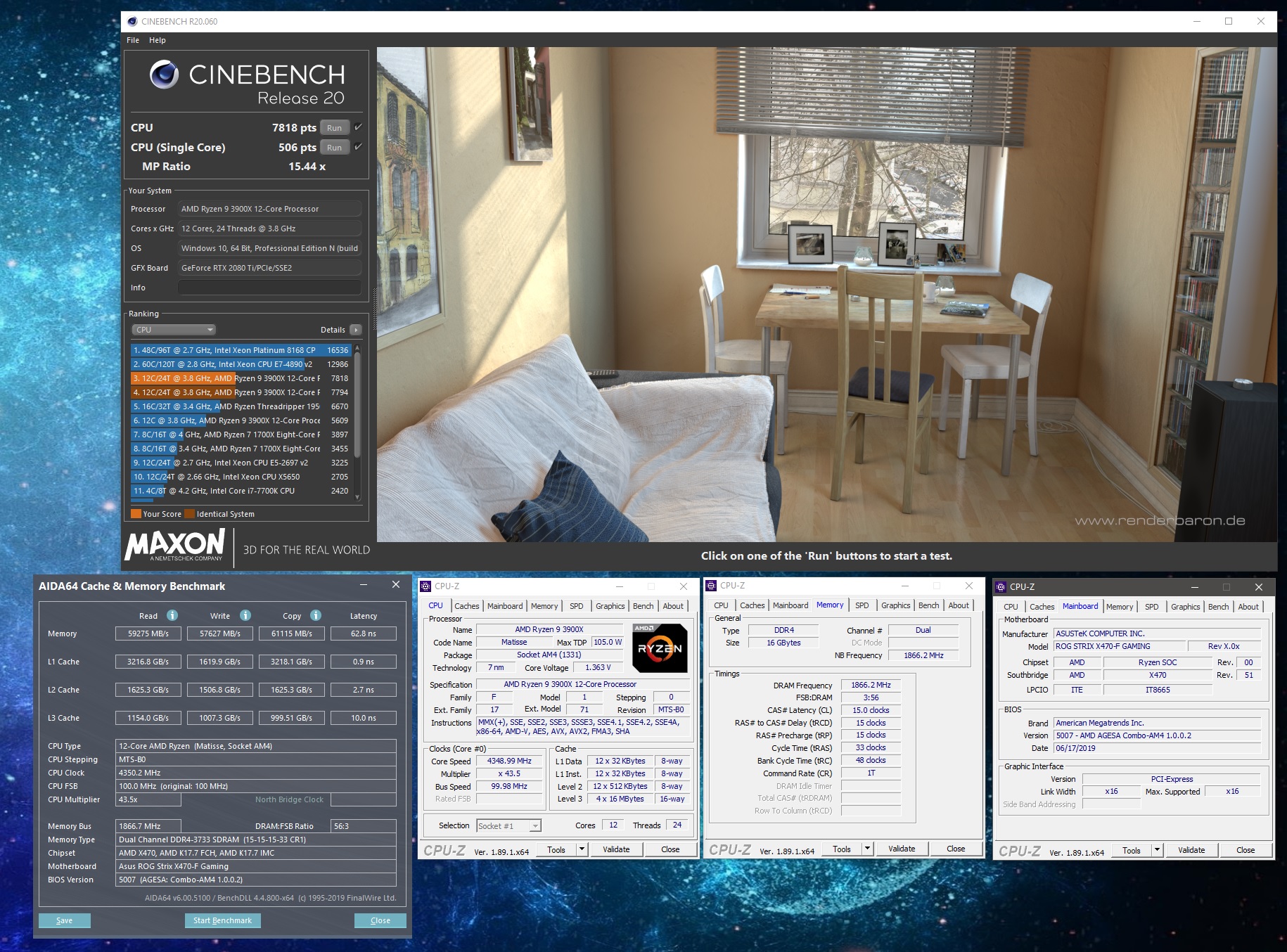The image size is (1287, 952).
Task: Click the L3 Cache Copy 999.51 GB/s value
Action: (x=292, y=718)
